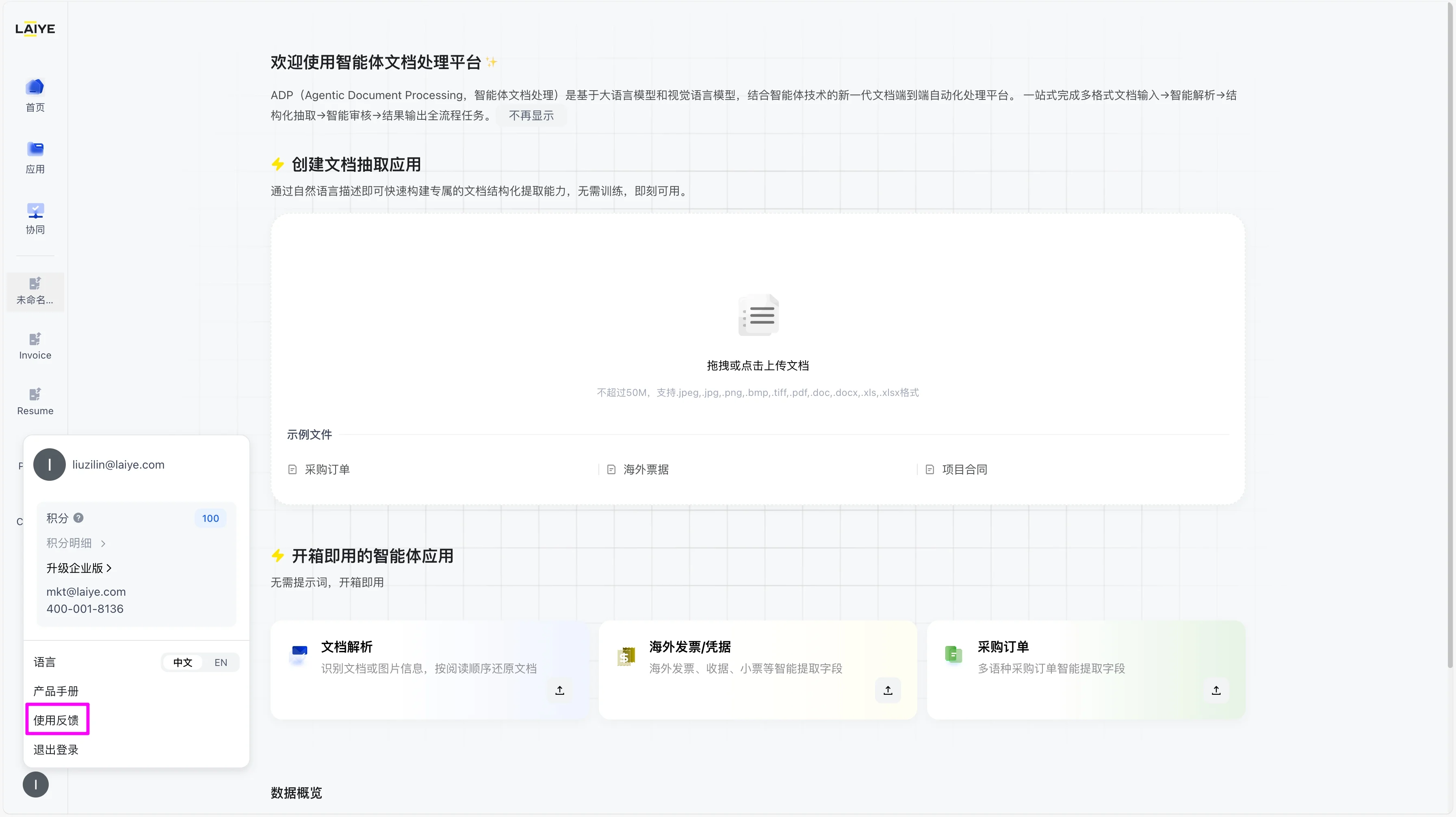Go to 首页 home in sidebar
Screen dimensions: 1456x817
(35, 95)
